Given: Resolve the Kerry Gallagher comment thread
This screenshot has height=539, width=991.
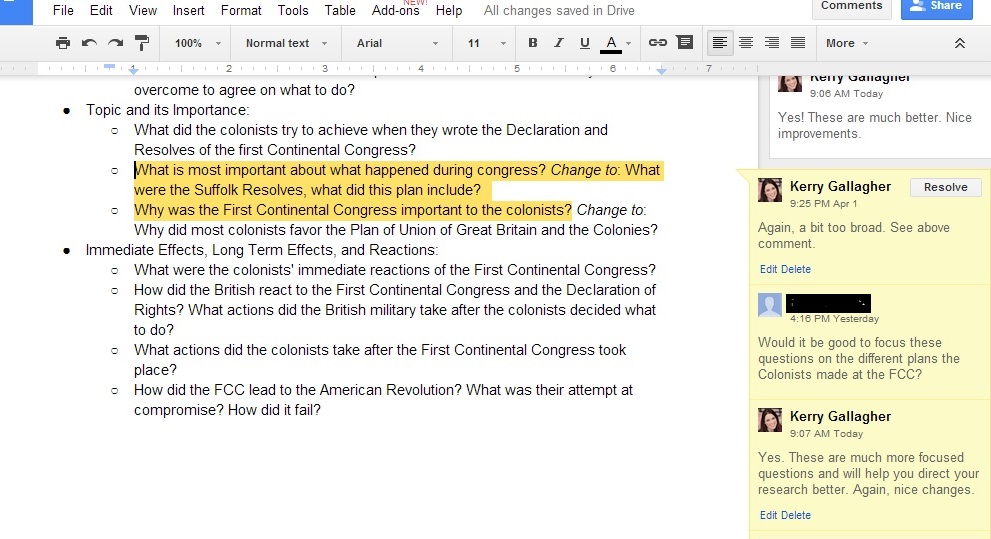Looking at the screenshot, I should pos(945,187).
